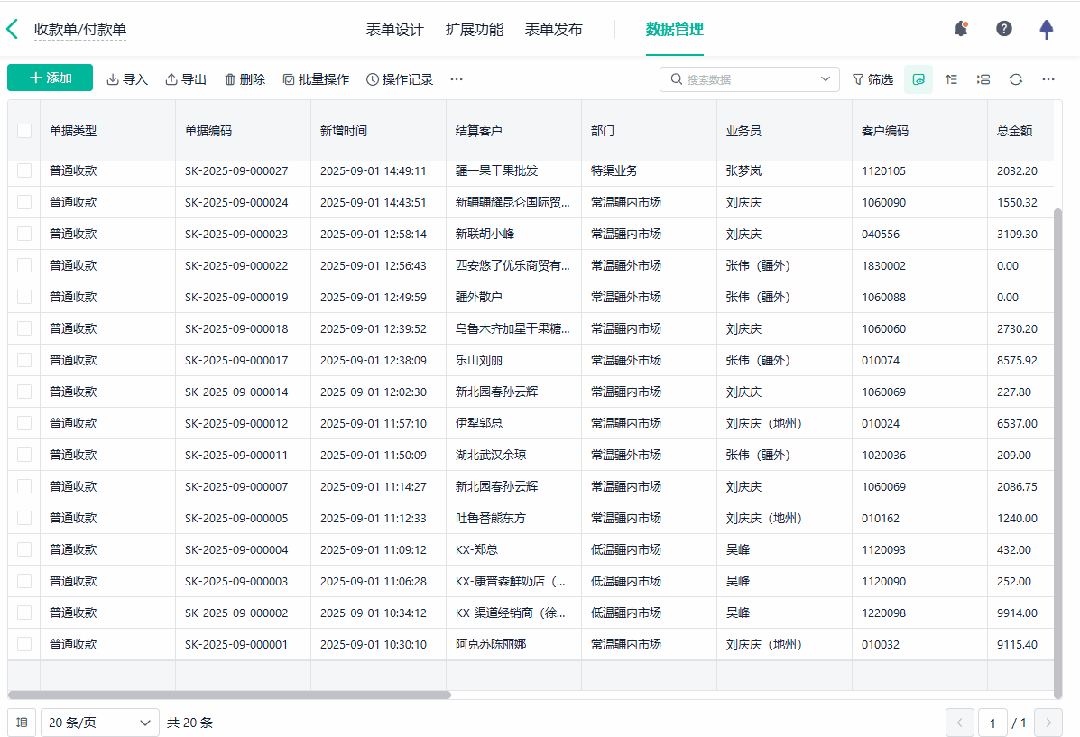Click the cell 湖北武汉余琼
The width and height of the screenshot is (1080, 737).
490,455
